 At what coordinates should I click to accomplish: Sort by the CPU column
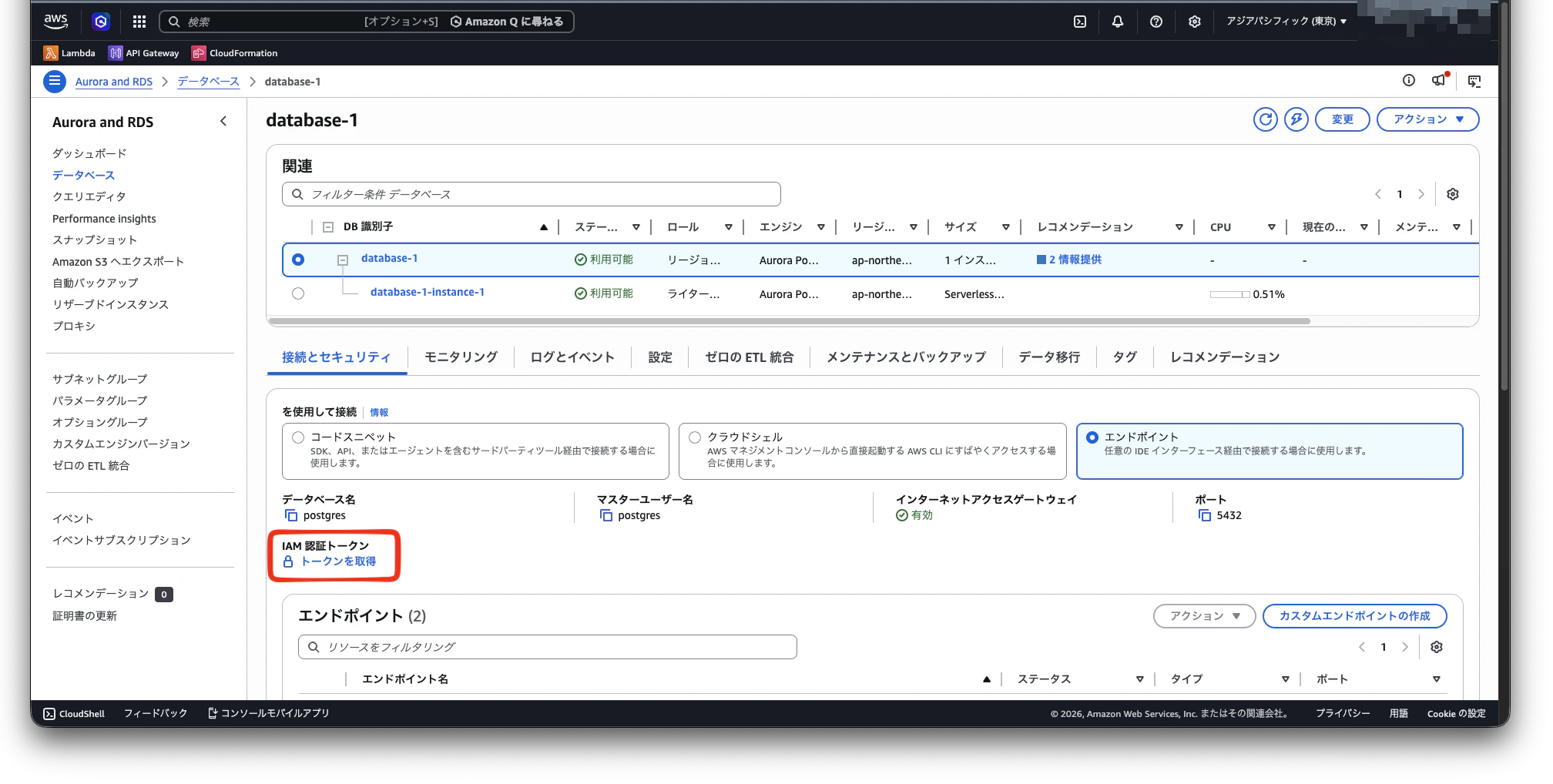click(x=1272, y=227)
